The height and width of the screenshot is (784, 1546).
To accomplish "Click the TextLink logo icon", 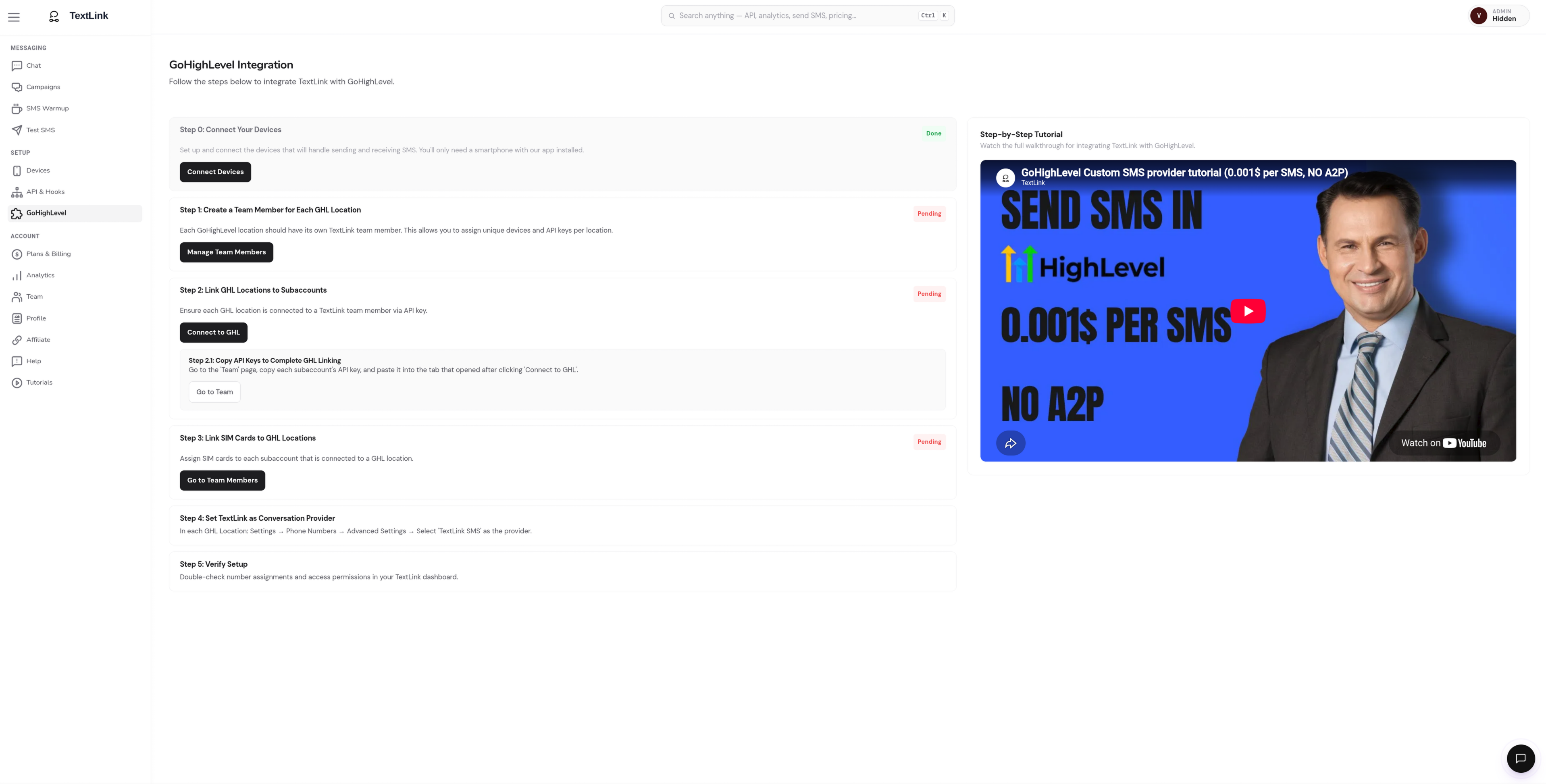I will [x=54, y=16].
